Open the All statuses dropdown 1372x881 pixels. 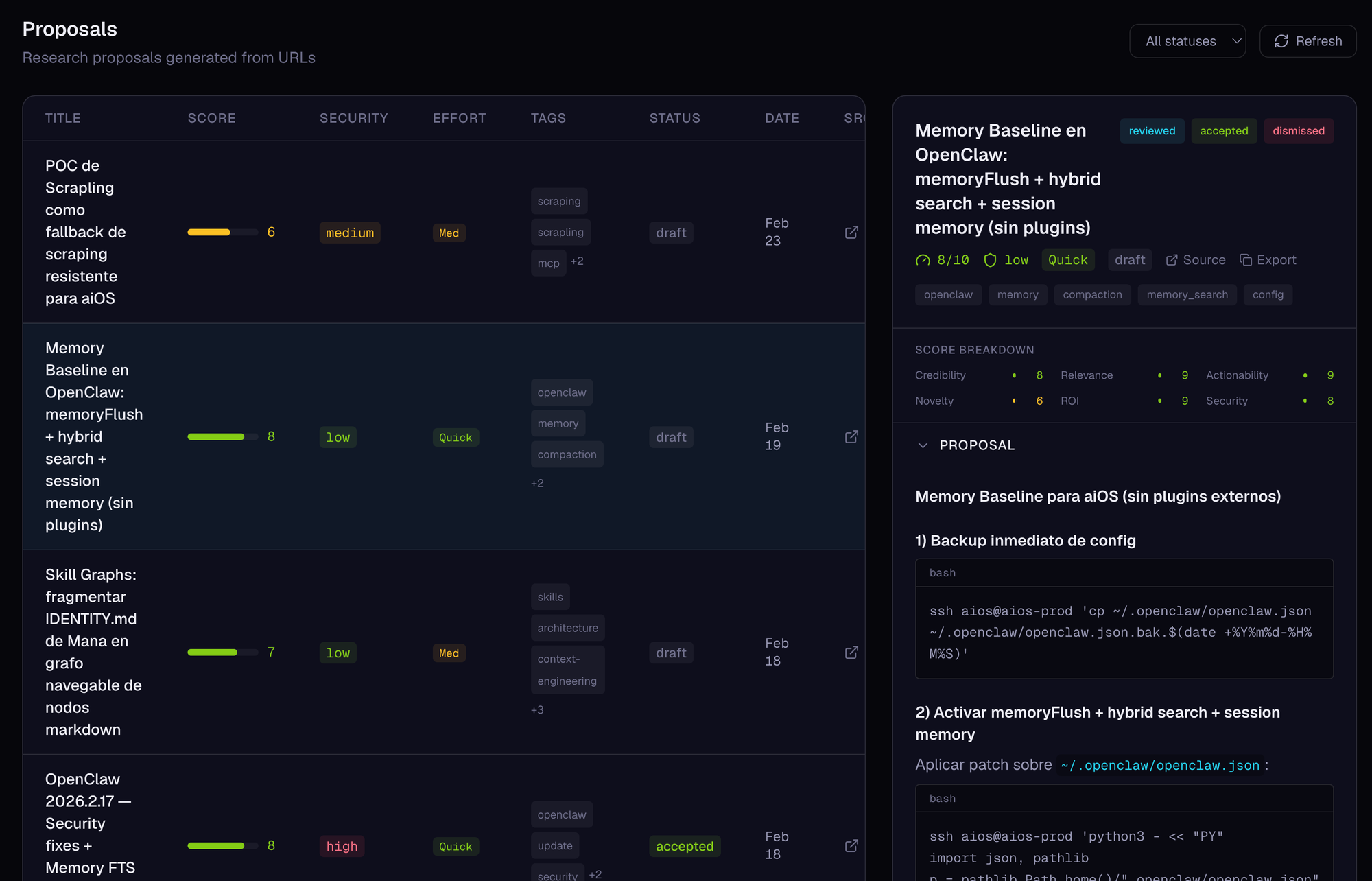(1187, 41)
